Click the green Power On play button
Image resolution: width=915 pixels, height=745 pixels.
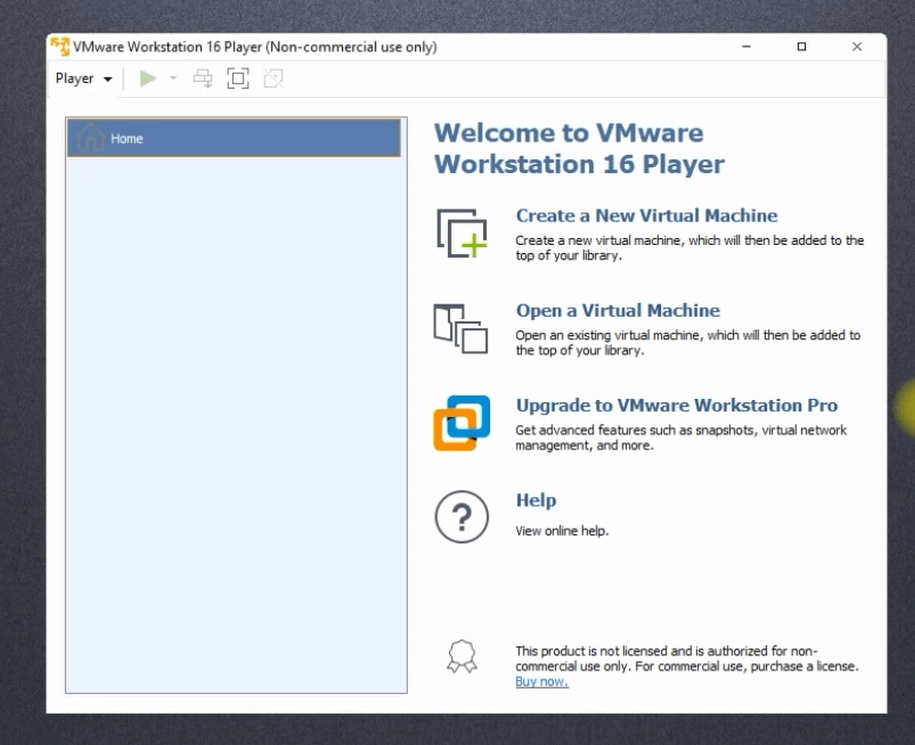pos(148,78)
